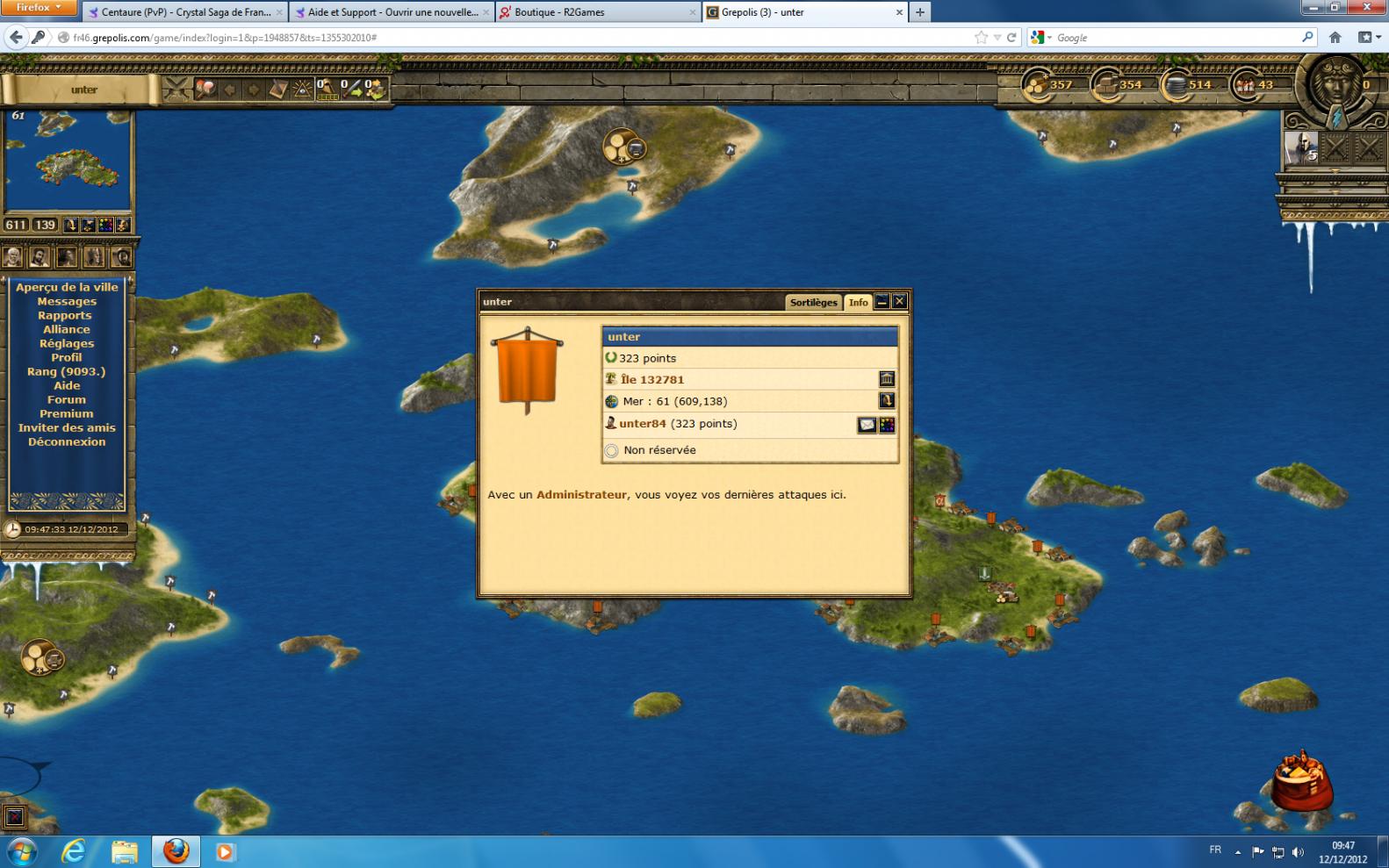1389x868 pixels.
Task: Open the unter84 player profile link
Action: click(x=643, y=424)
